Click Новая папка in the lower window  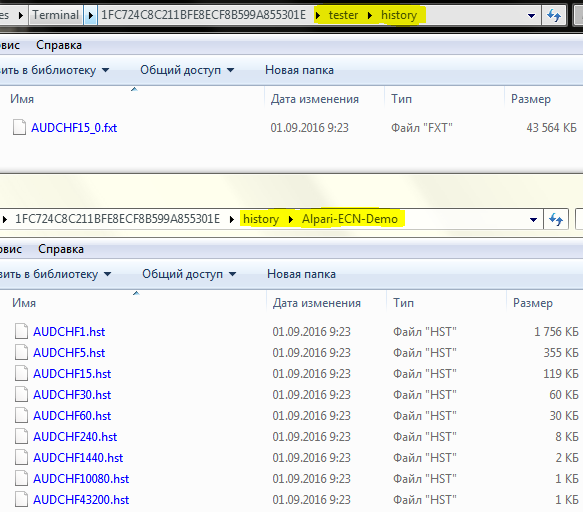pyautogui.click(x=301, y=274)
